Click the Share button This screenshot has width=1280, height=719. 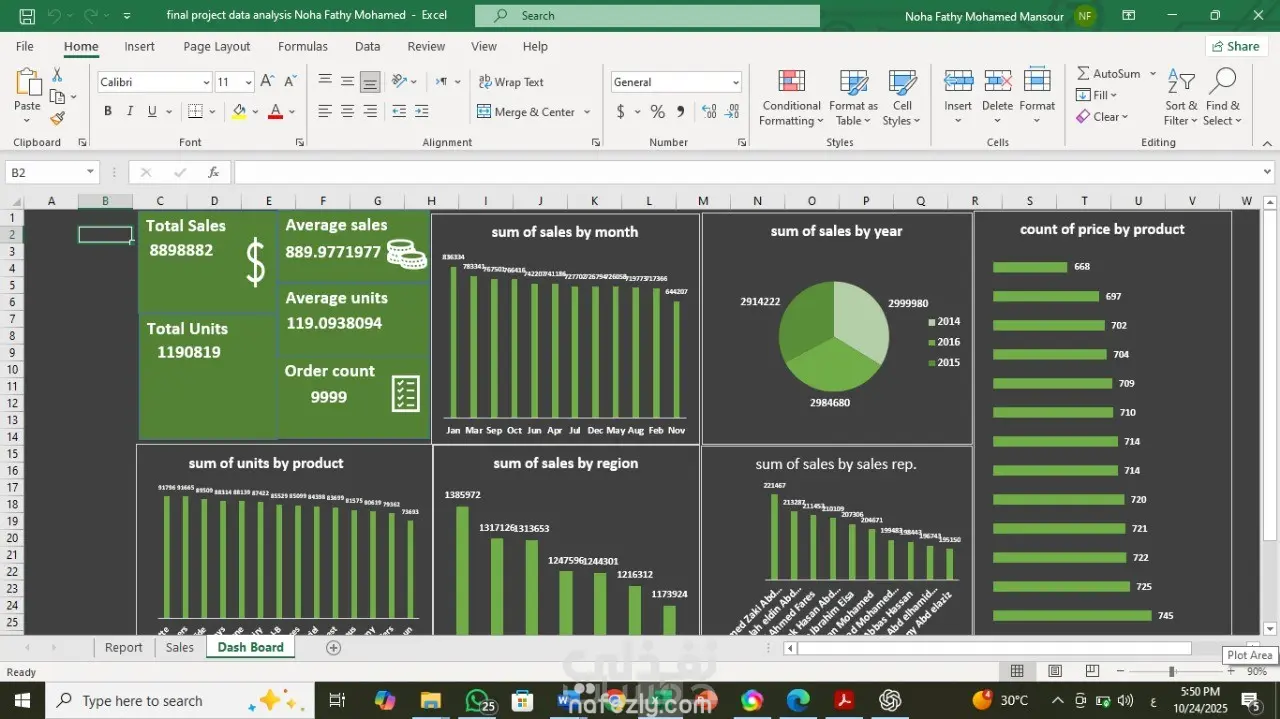pyautogui.click(x=1236, y=46)
